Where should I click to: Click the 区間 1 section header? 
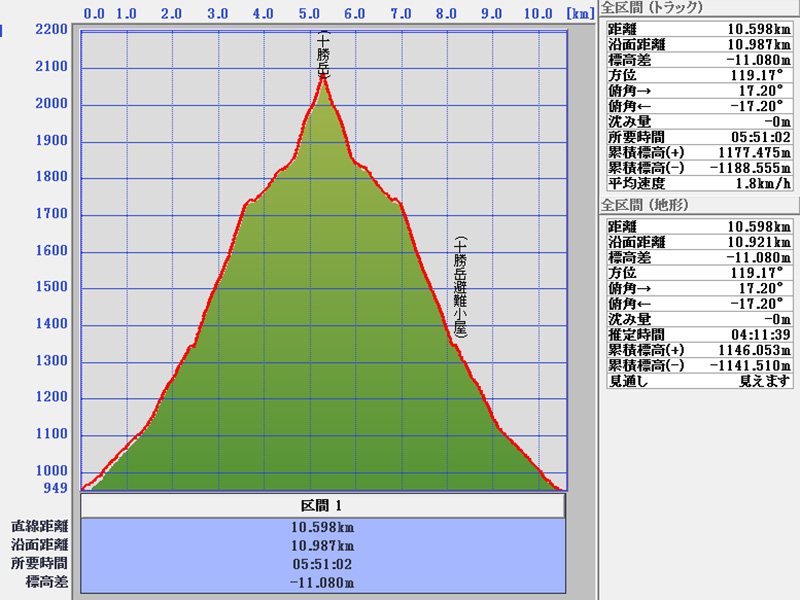point(322,506)
